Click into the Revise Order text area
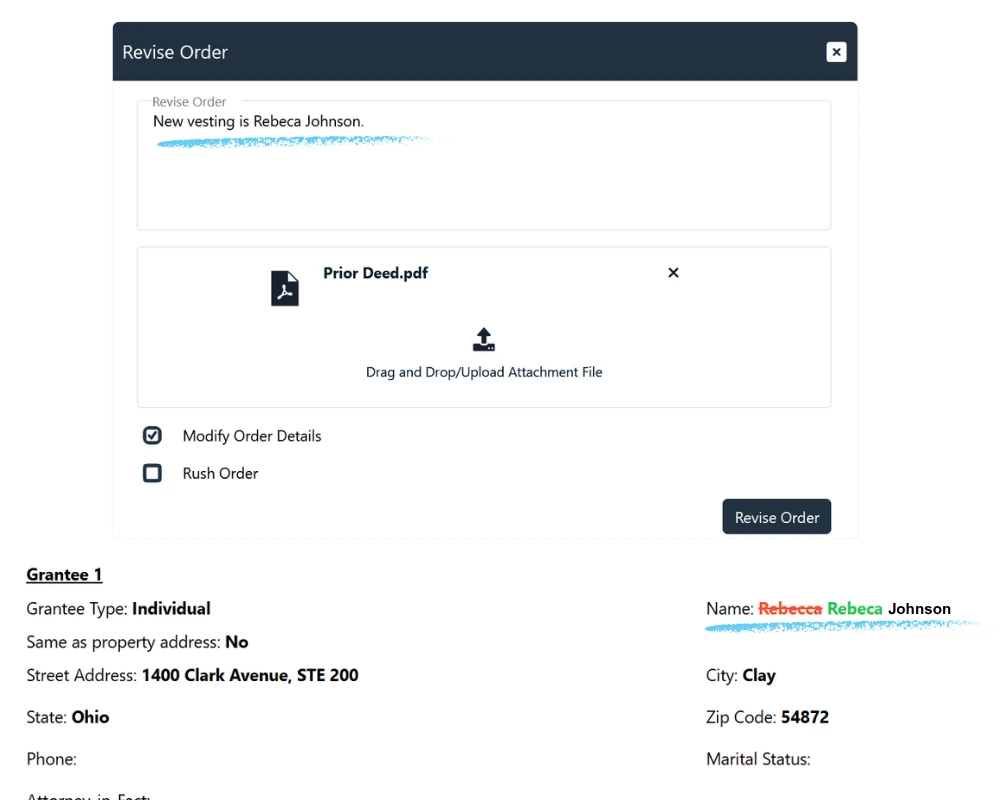The width and height of the screenshot is (1000, 800). [x=483, y=165]
